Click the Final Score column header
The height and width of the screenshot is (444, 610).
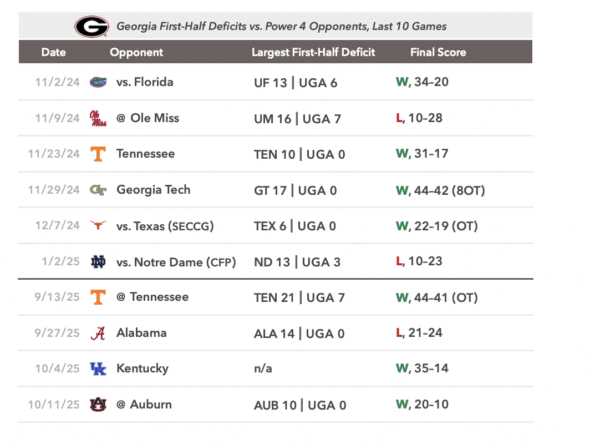[x=438, y=52]
